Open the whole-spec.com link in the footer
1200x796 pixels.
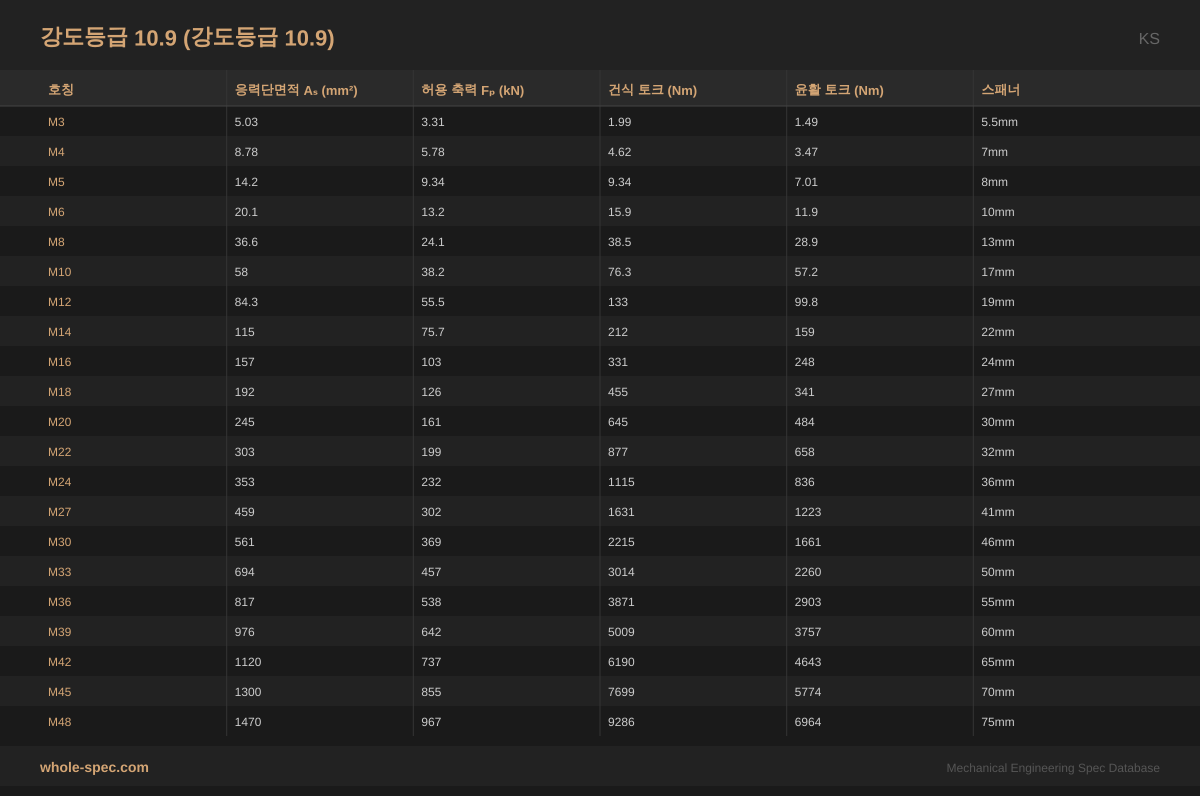click(94, 768)
